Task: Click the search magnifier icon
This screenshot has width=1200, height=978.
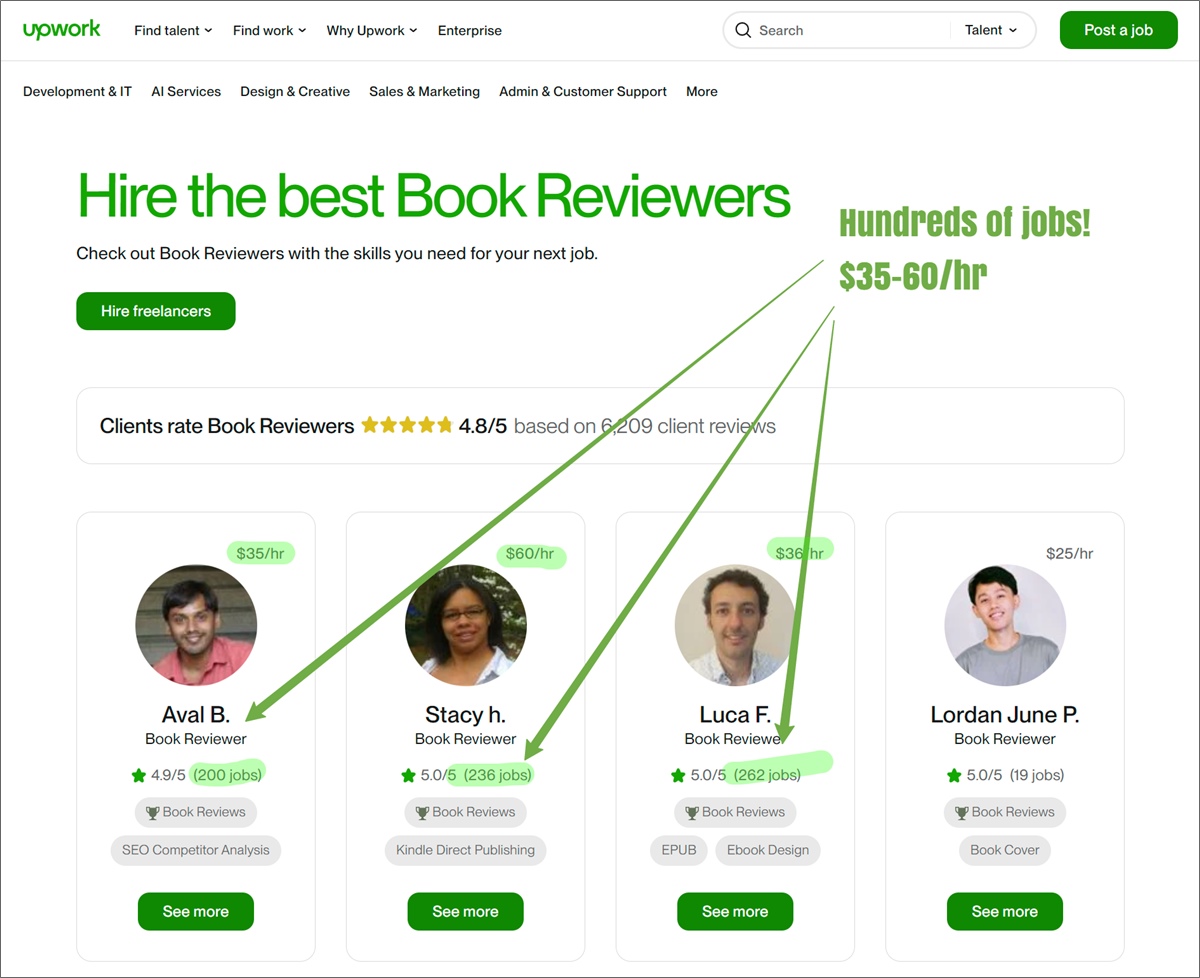Action: click(743, 30)
